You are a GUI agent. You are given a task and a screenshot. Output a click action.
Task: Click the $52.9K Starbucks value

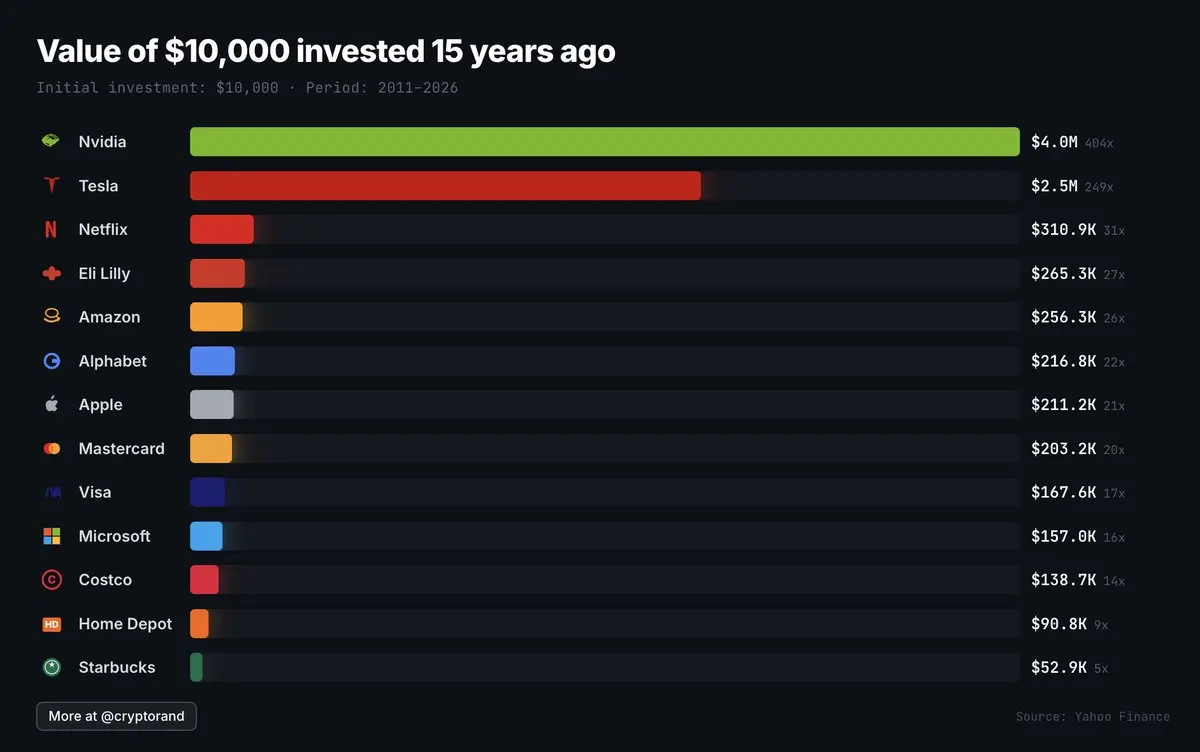click(1058, 667)
